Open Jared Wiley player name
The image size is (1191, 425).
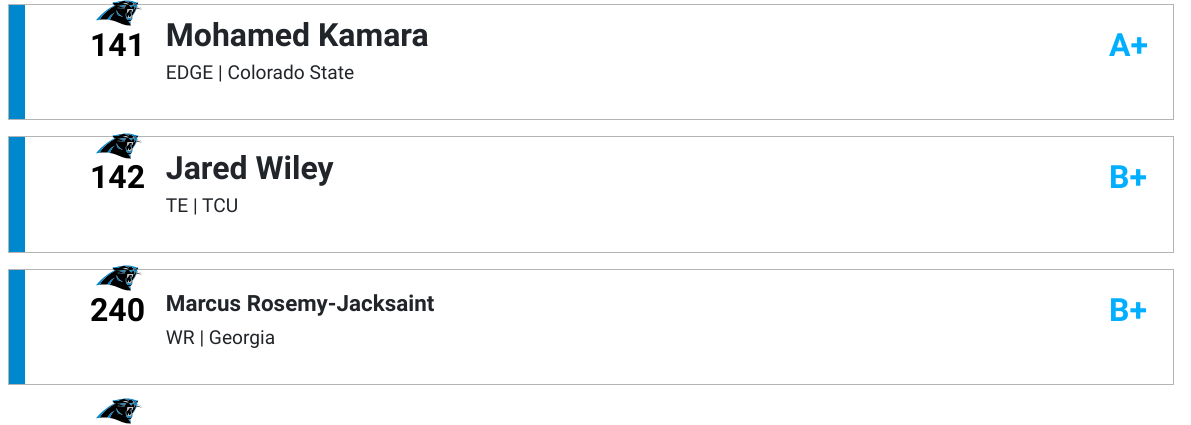pyautogui.click(x=249, y=168)
